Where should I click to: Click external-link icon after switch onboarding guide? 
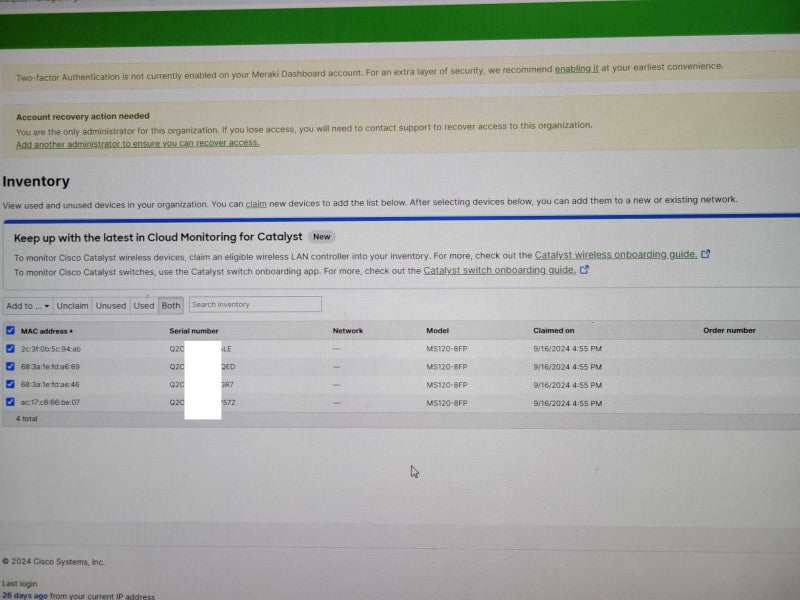click(x=584, y=269)
